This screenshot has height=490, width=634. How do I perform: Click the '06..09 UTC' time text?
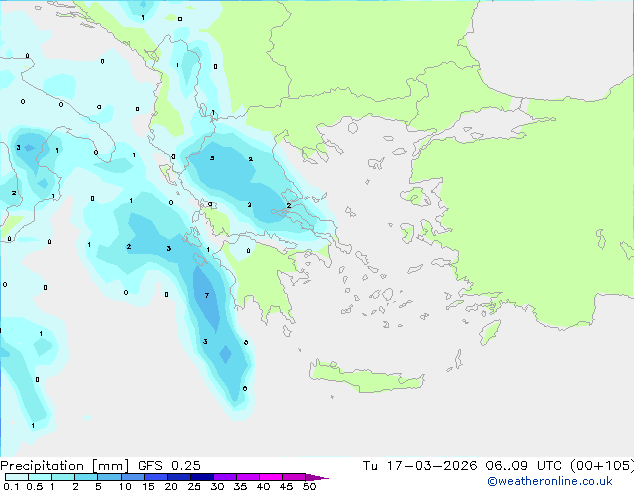click(523, 466)
